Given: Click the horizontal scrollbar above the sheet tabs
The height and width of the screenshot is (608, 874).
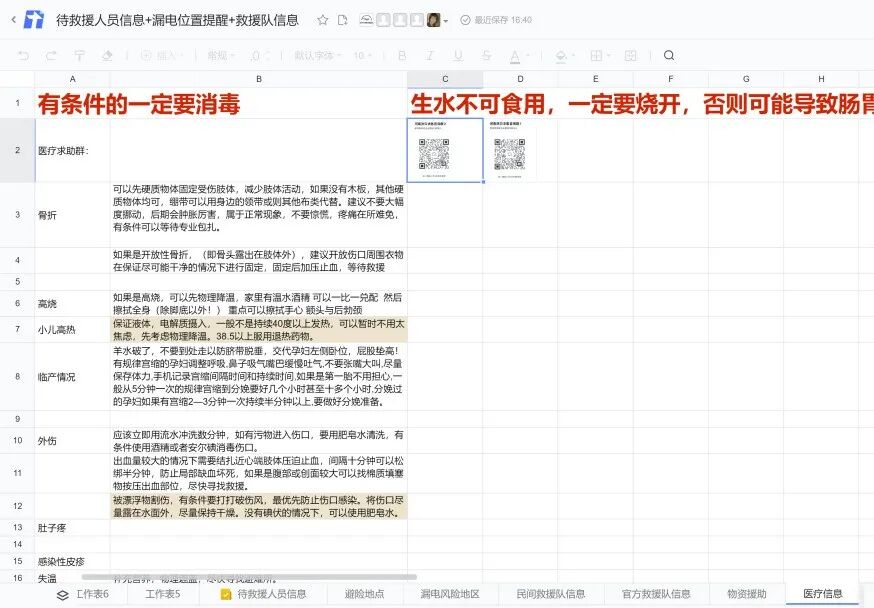Looking at the screenshot, I should tap(249, 577).
